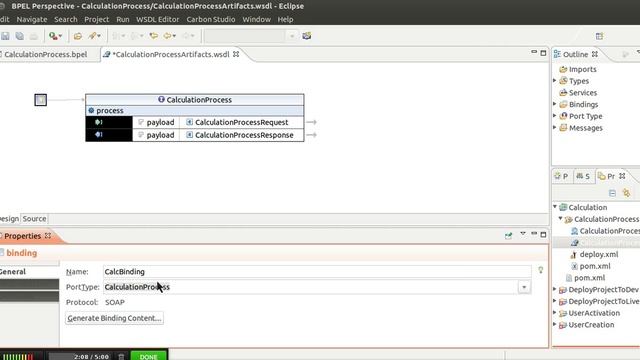Open the WSDL Editor menu
Screen dimensions: 640x360
click(158, 19)
